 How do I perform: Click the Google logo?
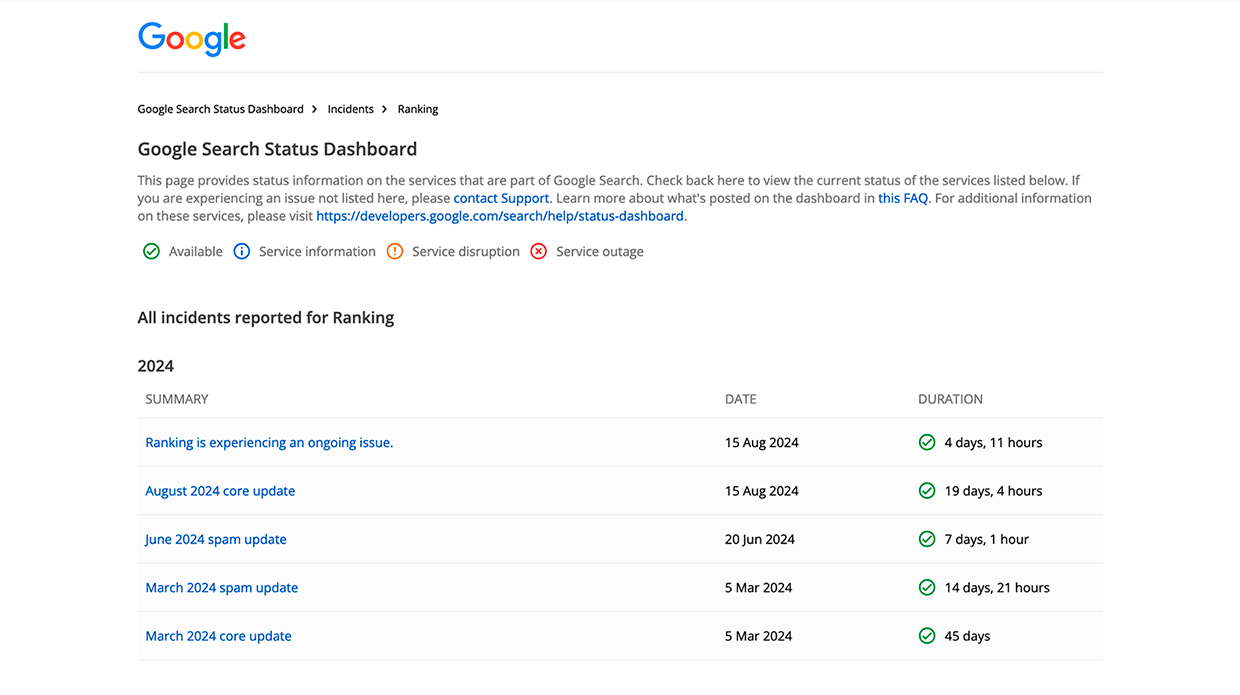coord(192,39)
